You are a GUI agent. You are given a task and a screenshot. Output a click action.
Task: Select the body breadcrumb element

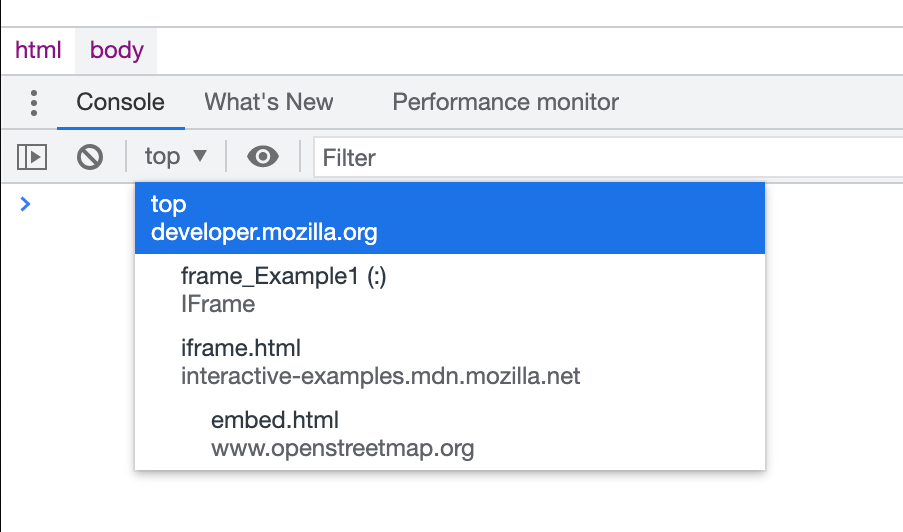(117, 50)
